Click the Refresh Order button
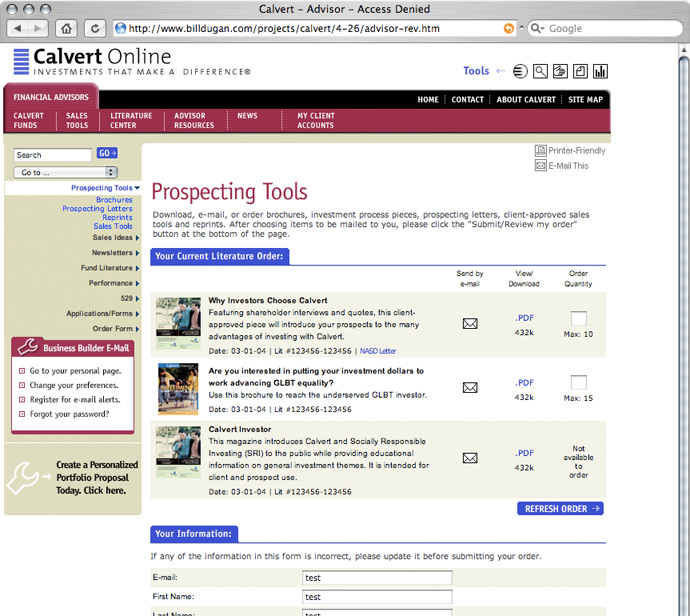Image resolution: width=690 pixels, height=616 pixels. click(x=560, y=509)
